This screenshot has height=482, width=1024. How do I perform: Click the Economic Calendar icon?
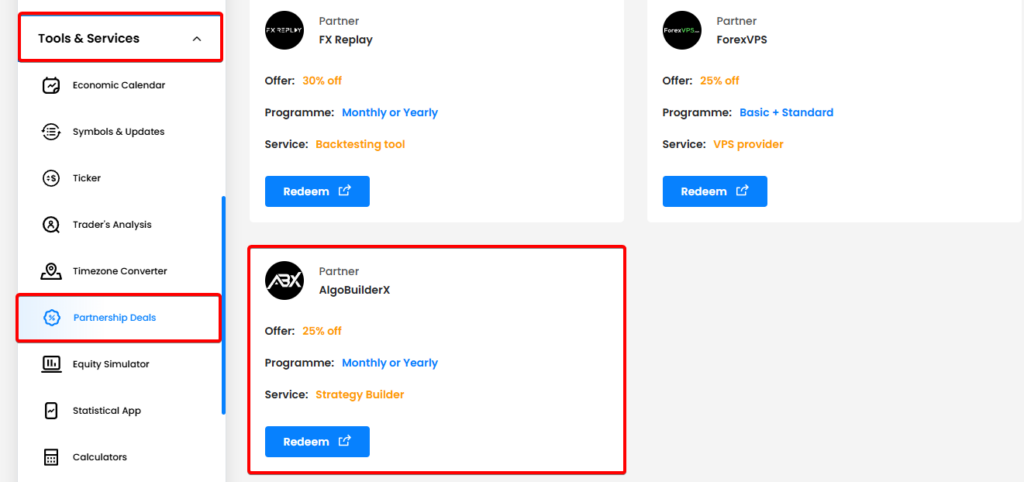(x=51, y=85)
